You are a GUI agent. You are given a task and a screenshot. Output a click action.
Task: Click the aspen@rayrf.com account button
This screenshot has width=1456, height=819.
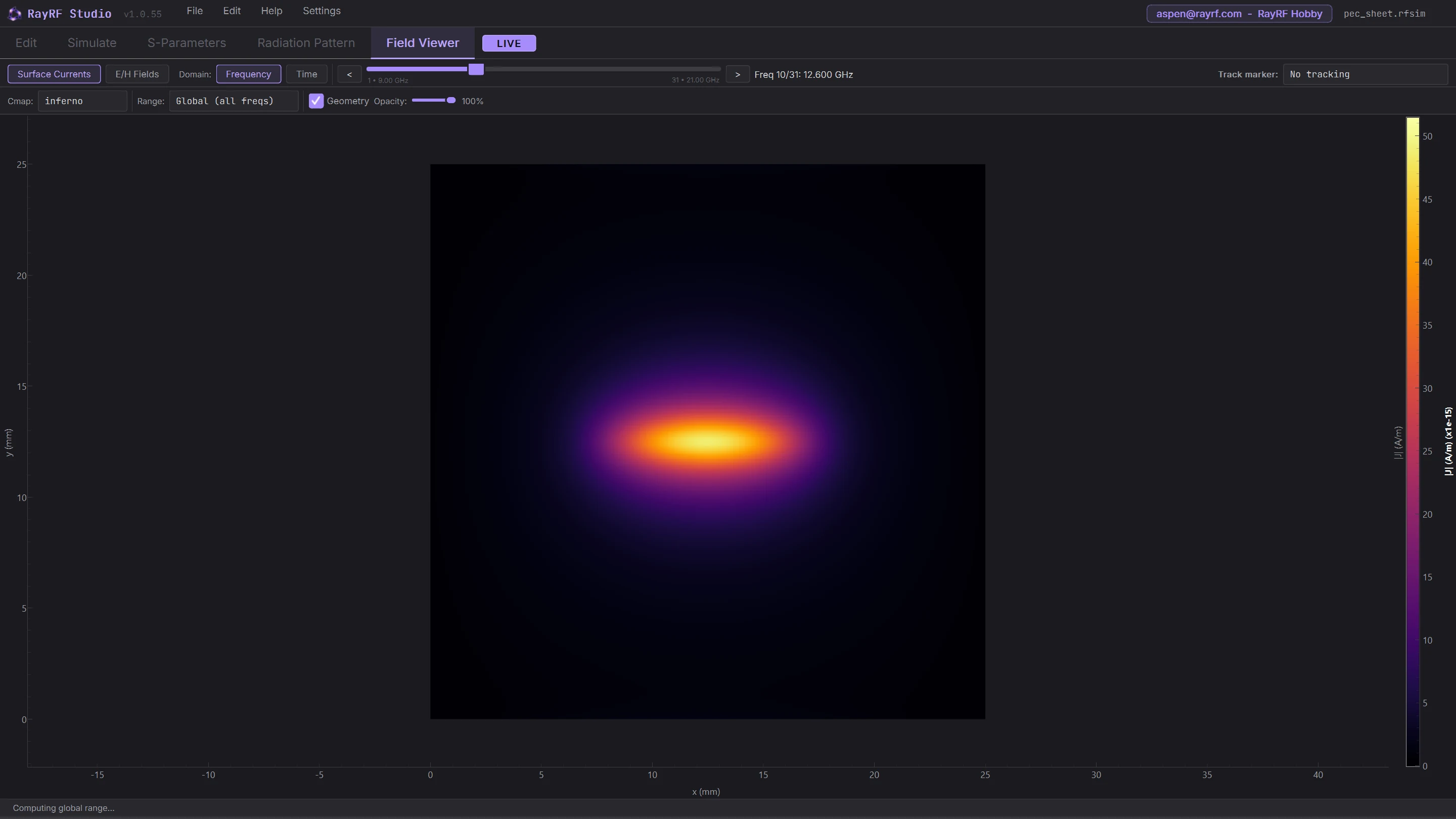pos(1239,14)
